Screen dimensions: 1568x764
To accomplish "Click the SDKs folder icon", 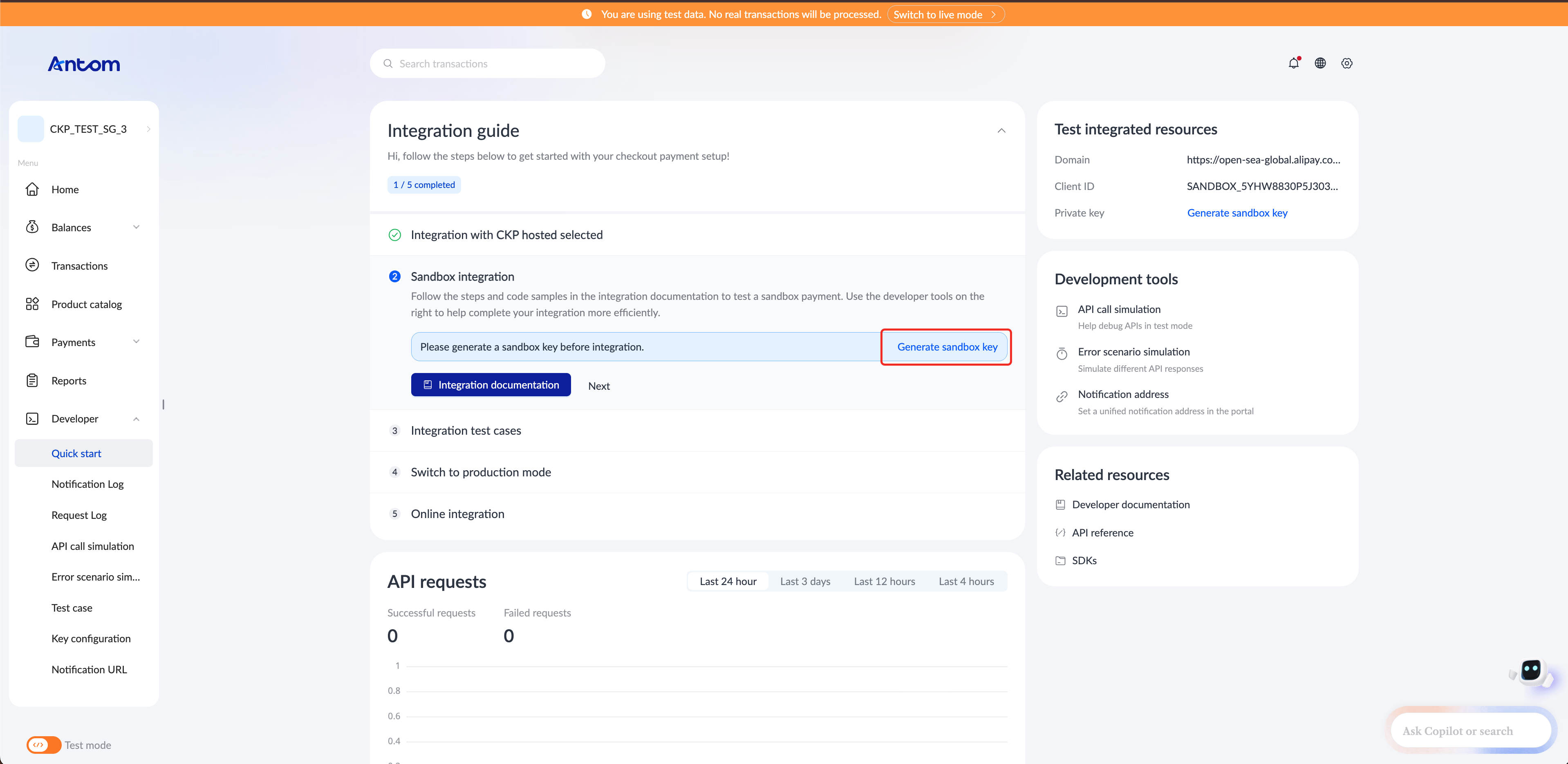I will pos(1060,560).
